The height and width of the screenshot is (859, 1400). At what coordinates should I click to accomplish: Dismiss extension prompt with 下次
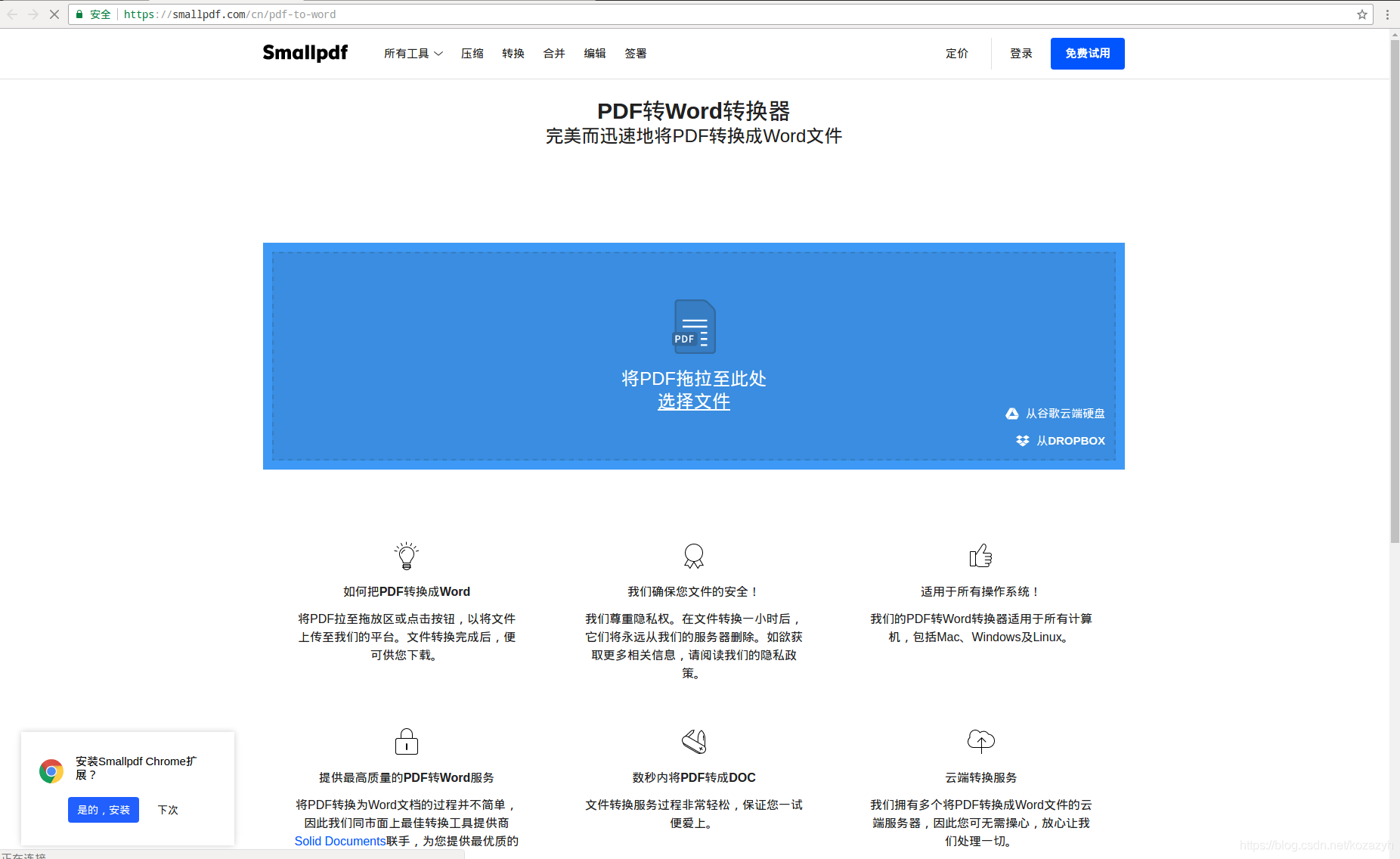click(x=168, y=810)
